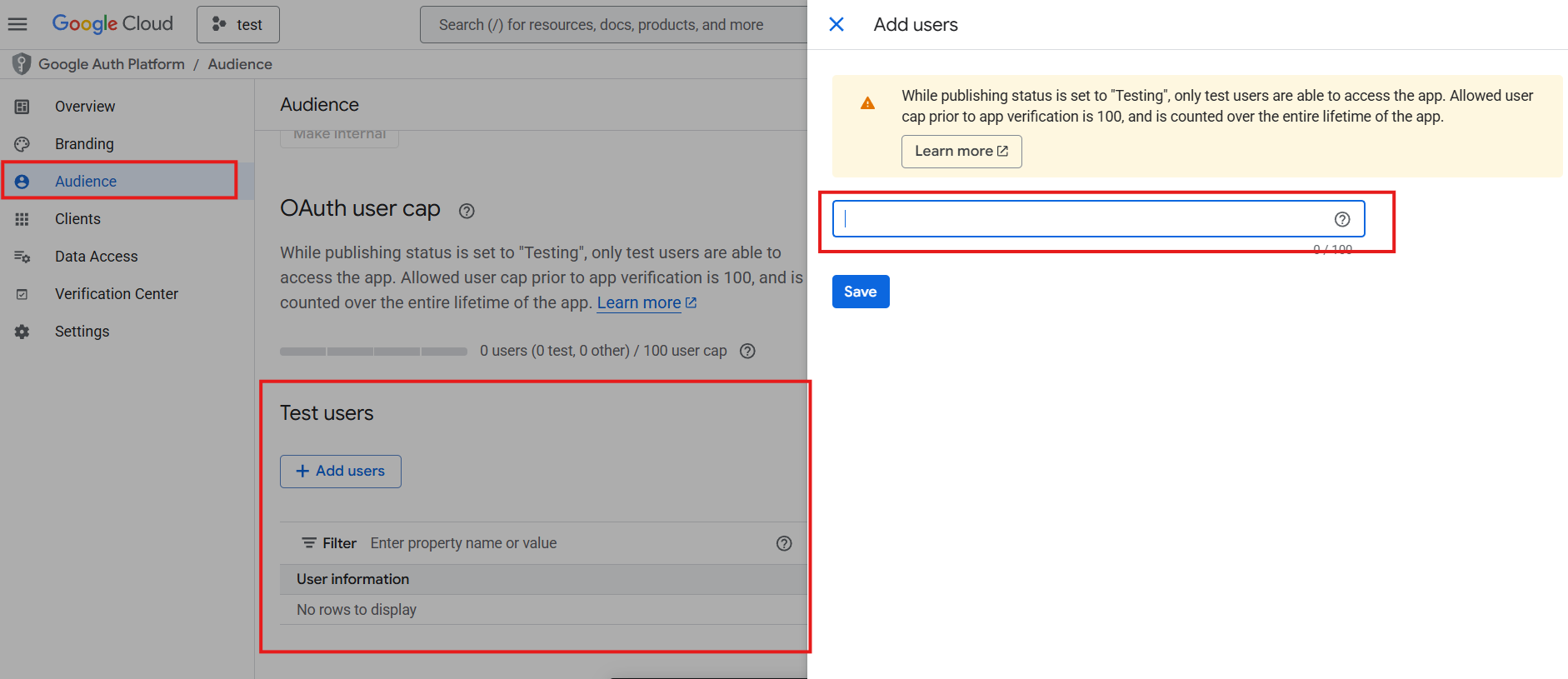Open the test project selector
The height and width of the screenshot is (679, 1568).
(x=237, y=24)
